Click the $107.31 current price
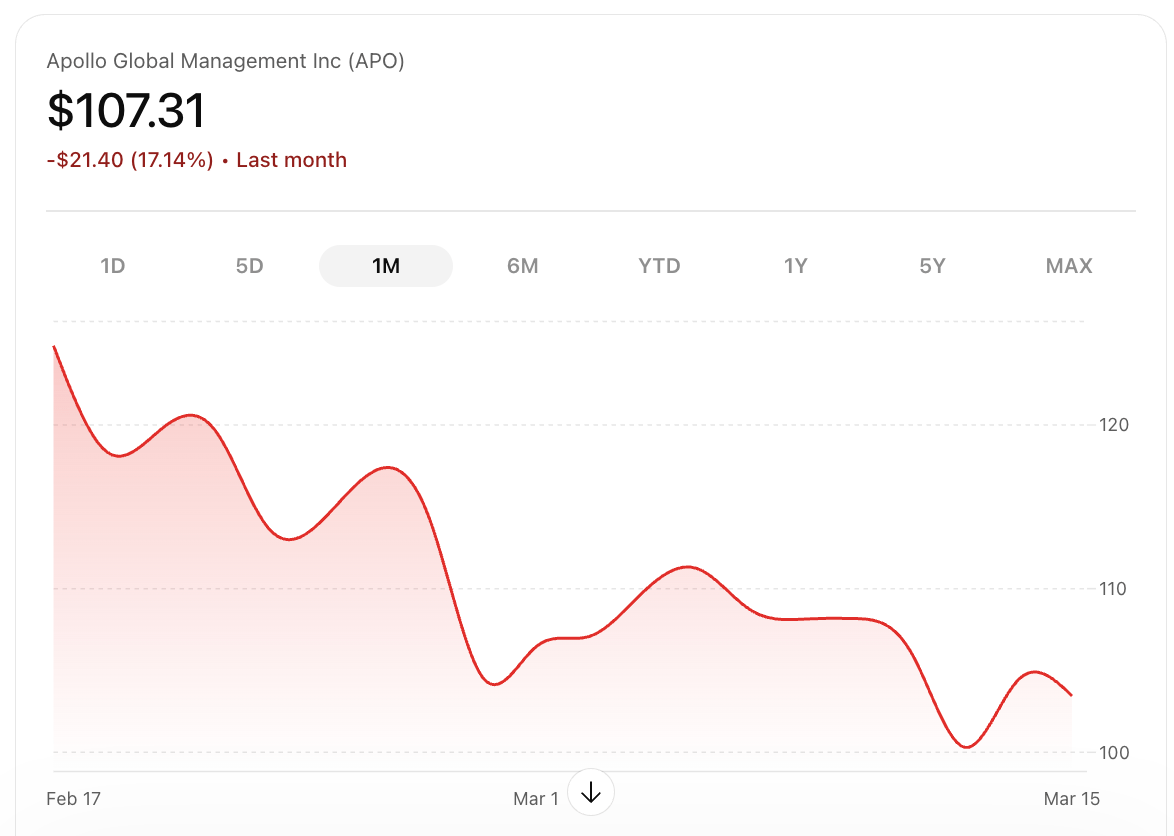Screen dimensions: 1174x836 126,110
